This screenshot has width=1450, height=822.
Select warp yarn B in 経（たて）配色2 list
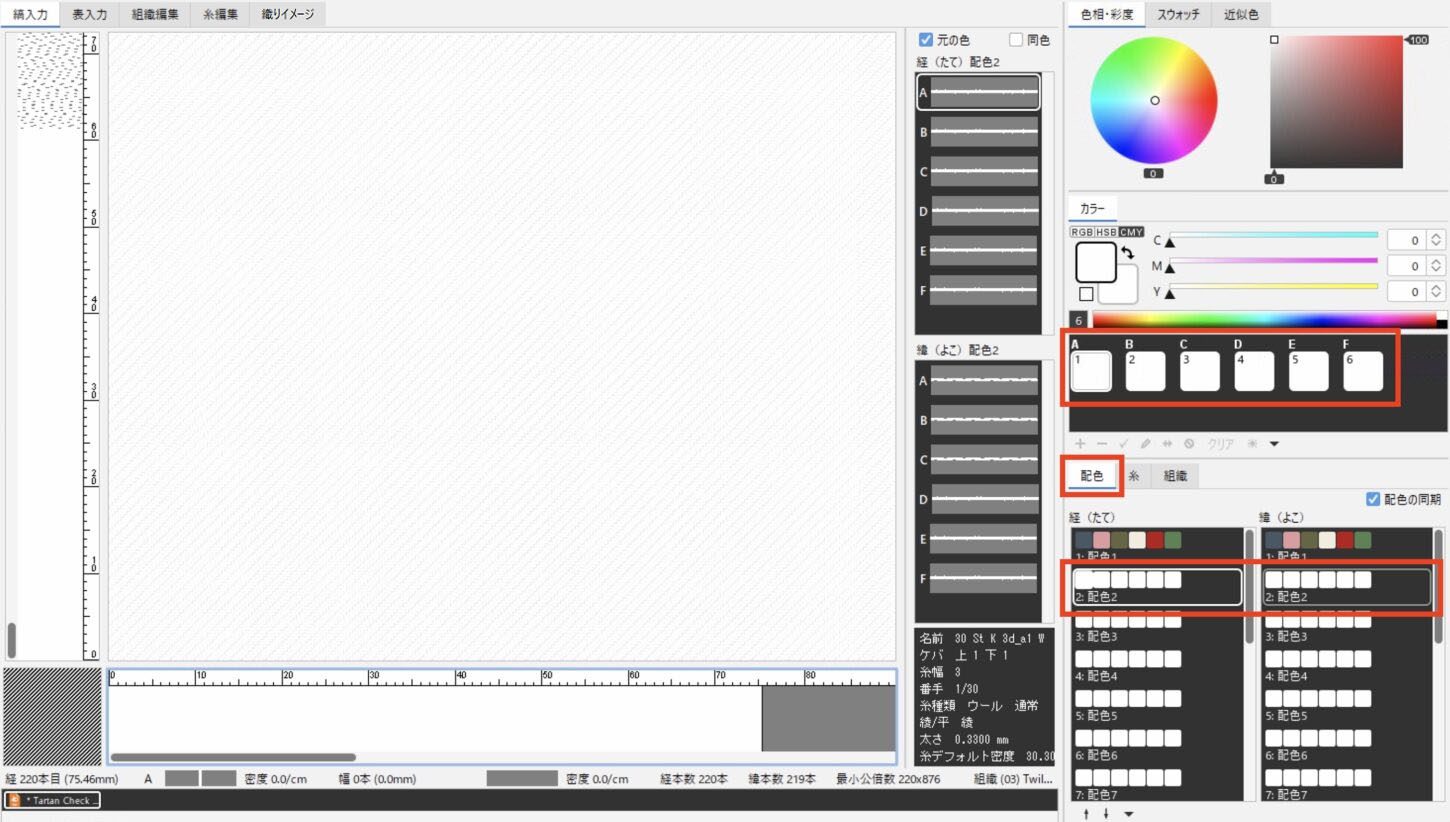coord(977,132)
